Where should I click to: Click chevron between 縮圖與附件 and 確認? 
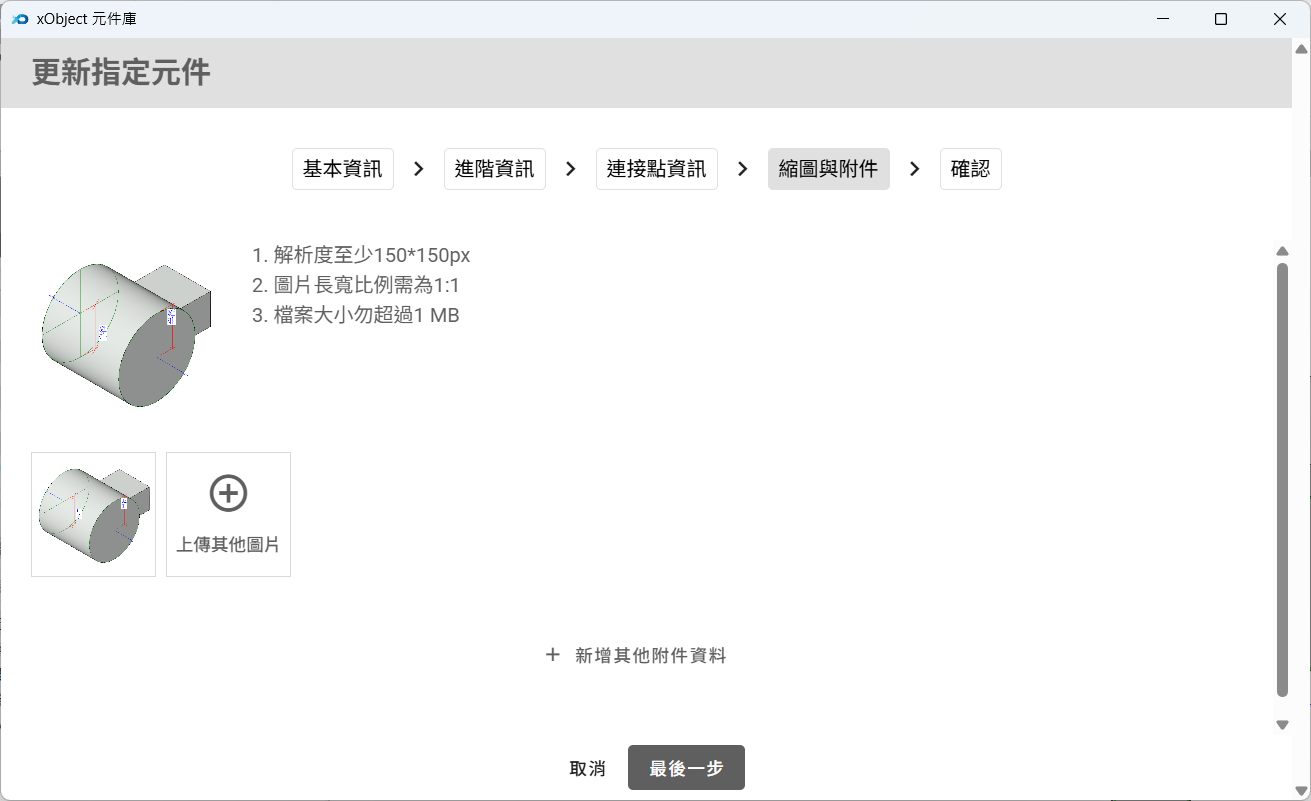[915, 169]
